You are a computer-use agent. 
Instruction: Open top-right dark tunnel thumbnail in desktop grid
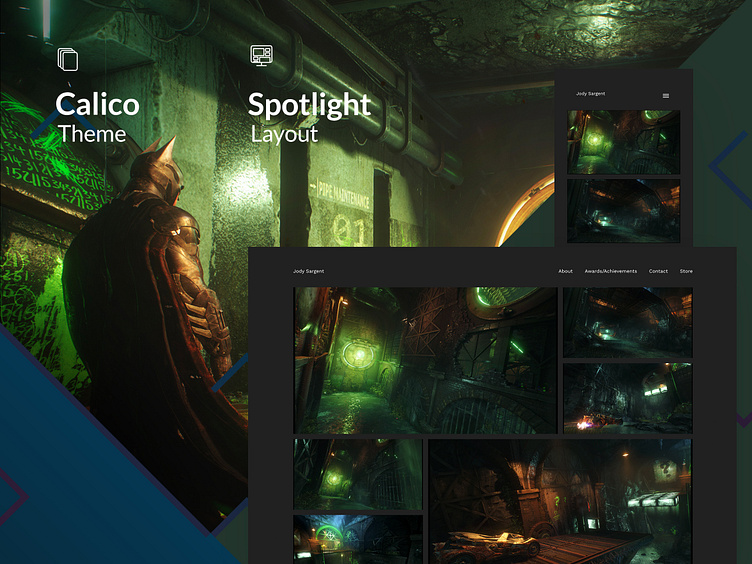point(628,322)
